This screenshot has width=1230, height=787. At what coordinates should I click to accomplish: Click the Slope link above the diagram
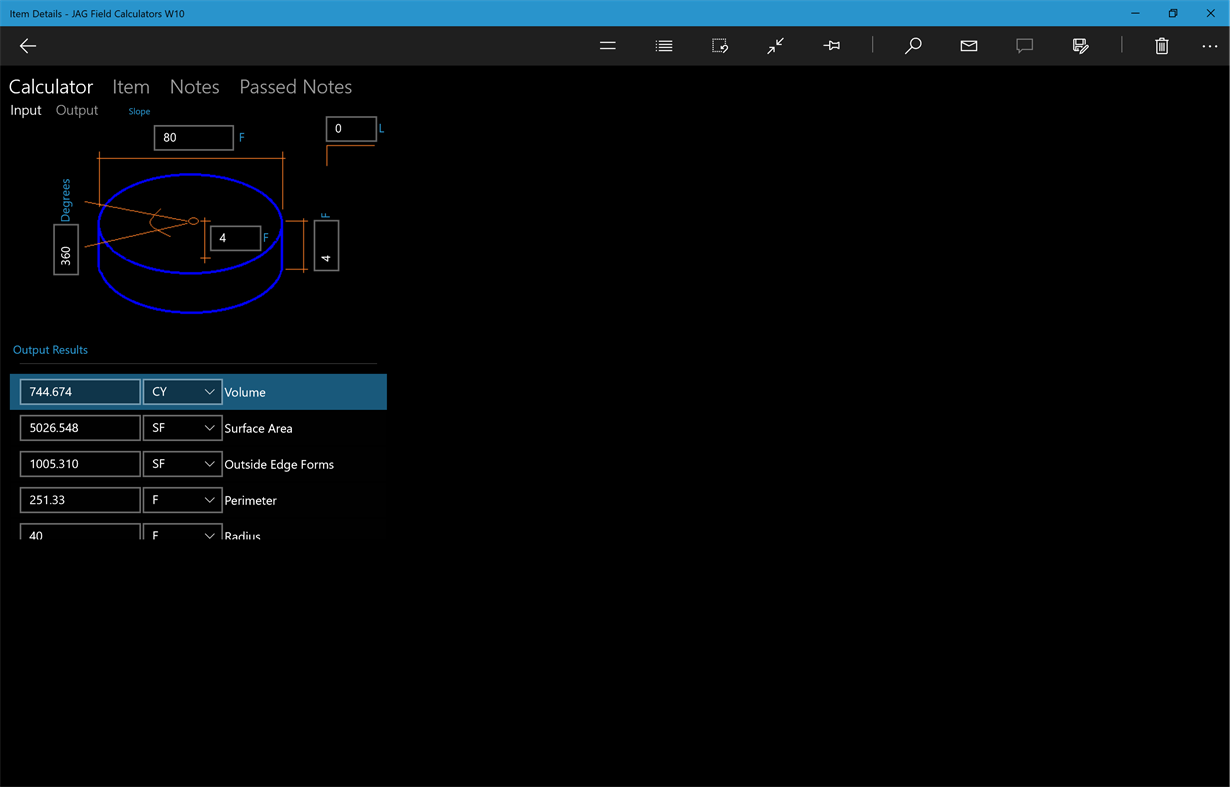point(139,111)
